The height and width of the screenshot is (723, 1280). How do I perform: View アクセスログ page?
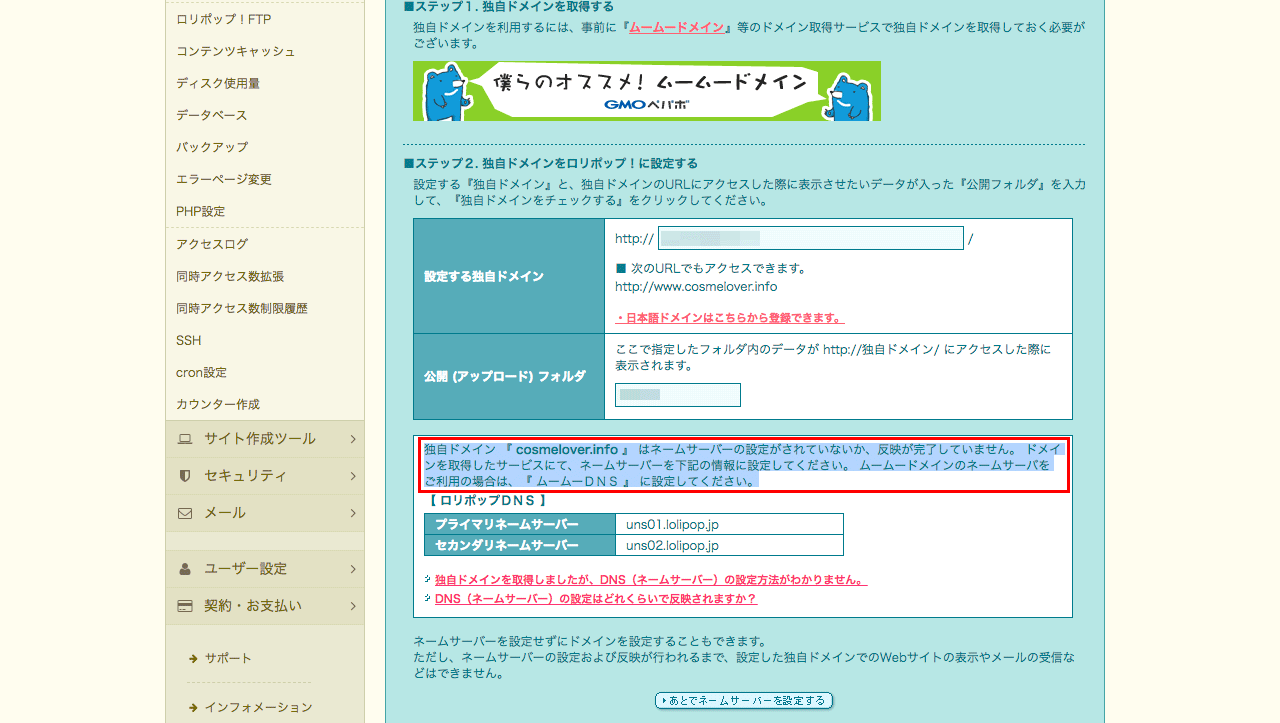[x=211, y=244]
